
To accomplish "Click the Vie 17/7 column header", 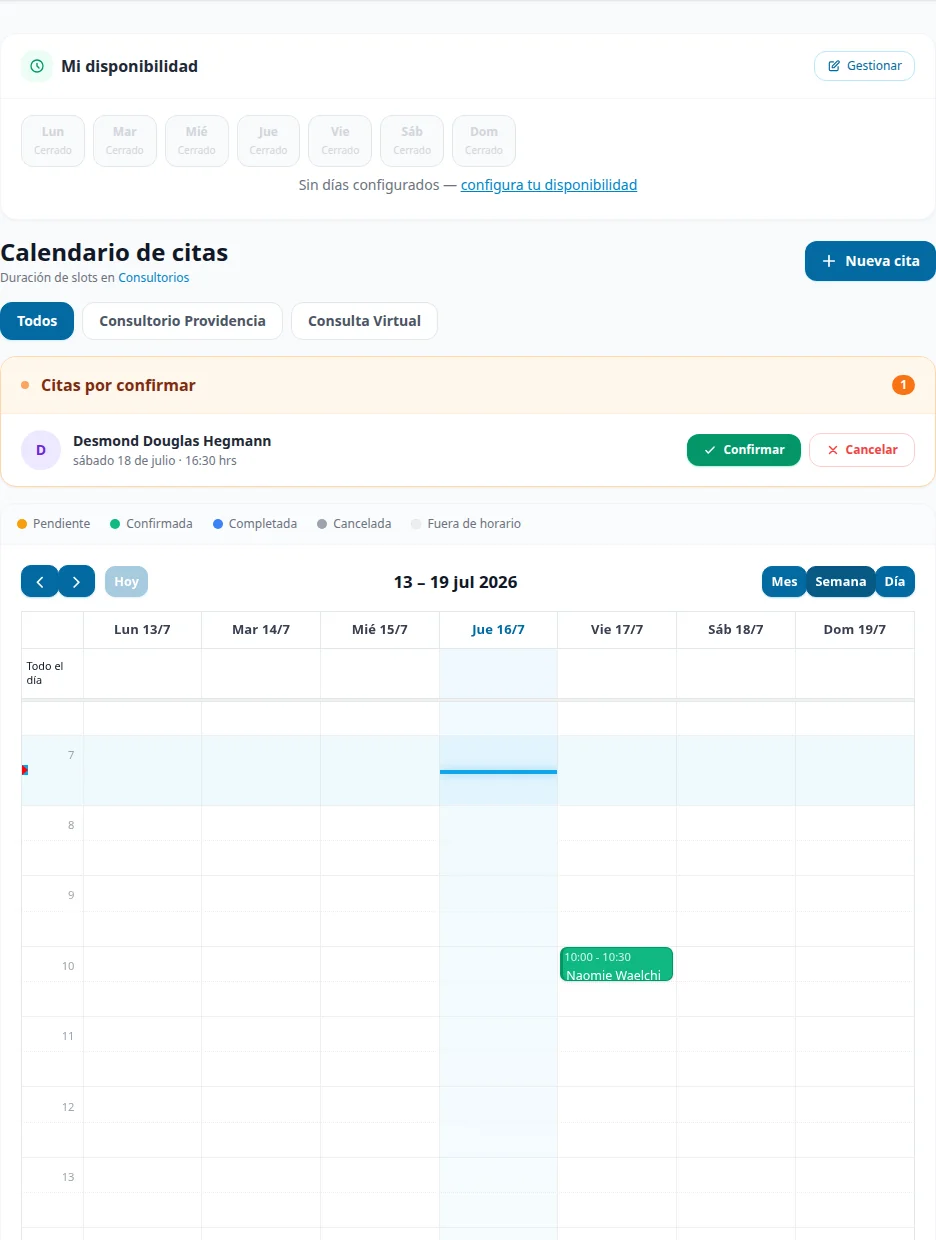I will pyautogui.click(x=617, y=630).
